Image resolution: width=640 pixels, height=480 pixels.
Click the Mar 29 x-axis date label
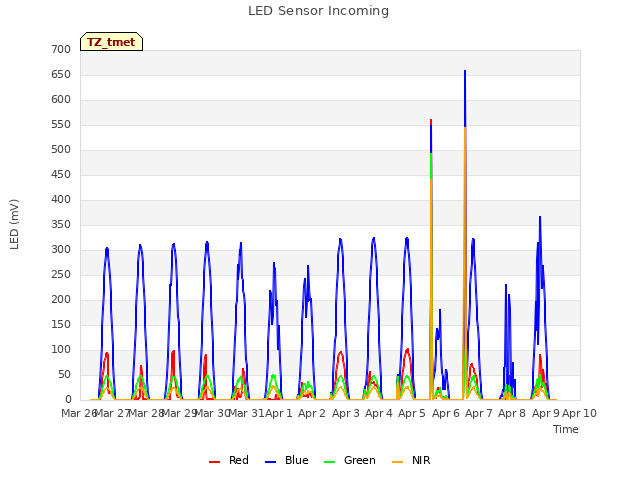[x=179, y=413]
